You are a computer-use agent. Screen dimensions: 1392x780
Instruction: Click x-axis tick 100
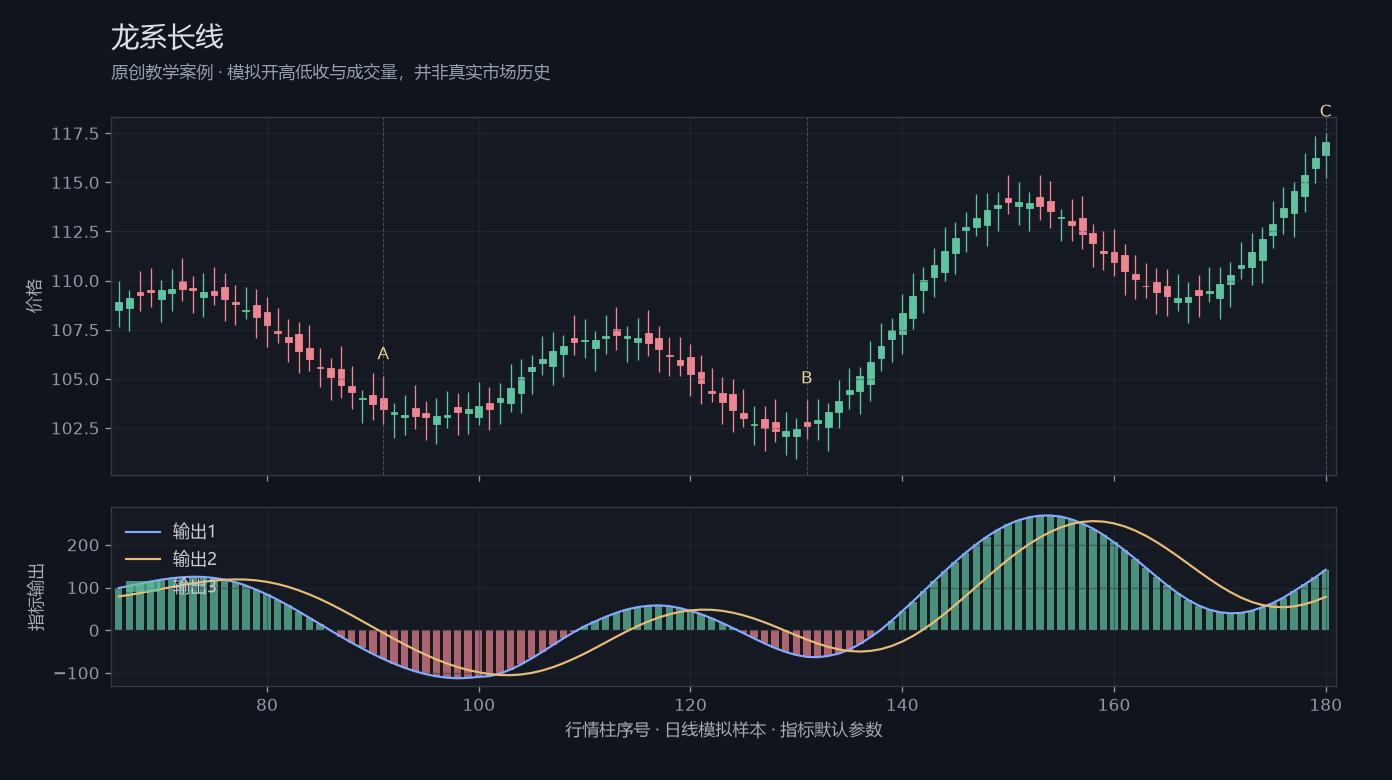[x=479, y=704]
